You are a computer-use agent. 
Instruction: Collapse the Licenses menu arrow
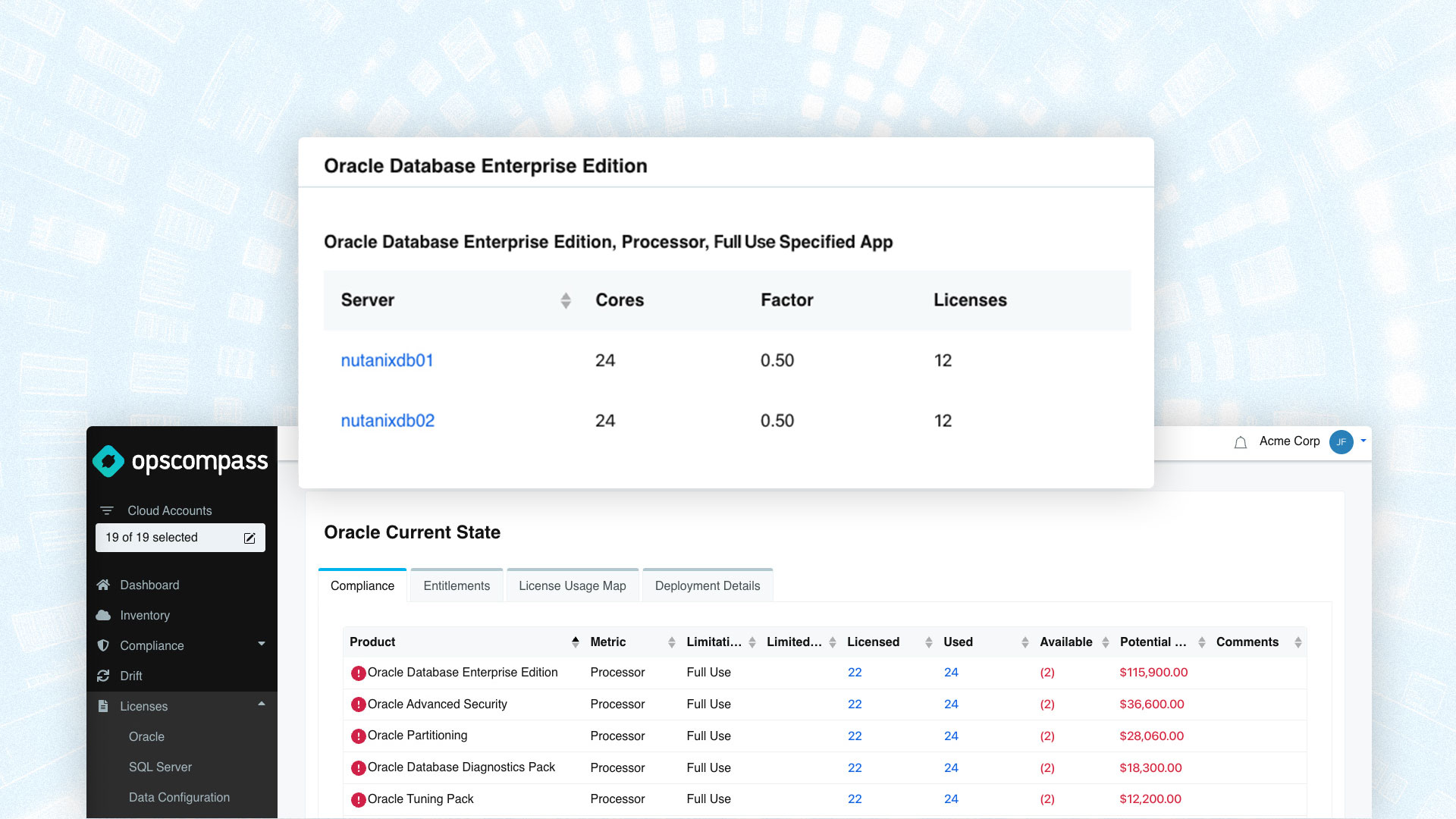coord(262,704)
